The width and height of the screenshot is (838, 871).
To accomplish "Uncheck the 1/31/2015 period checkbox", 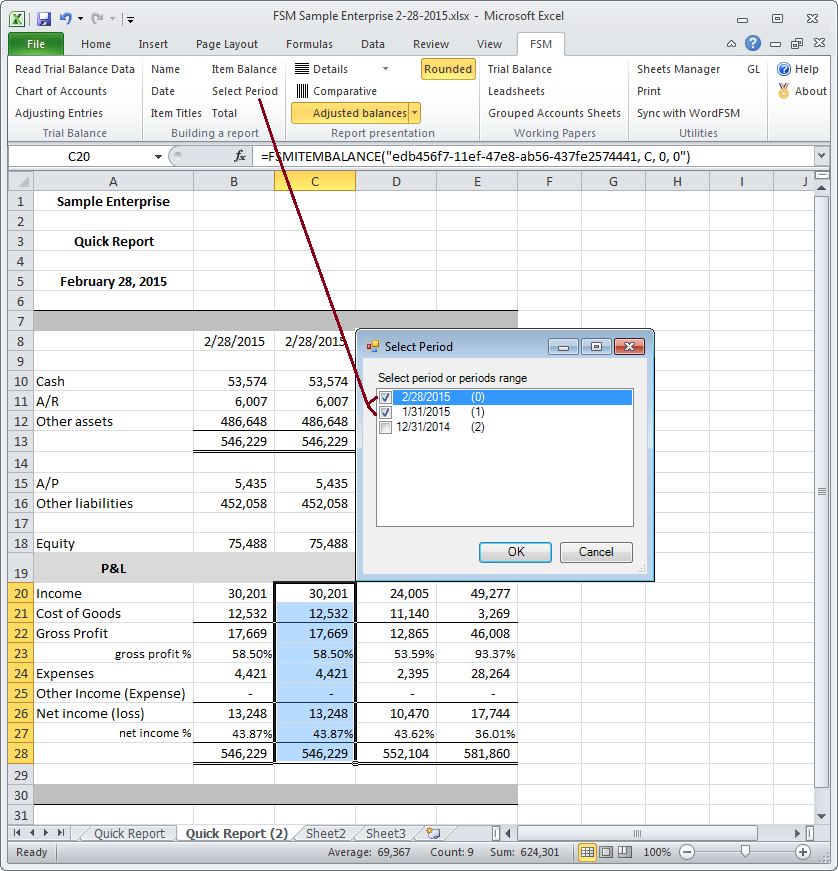I will (x=386, y=412).
